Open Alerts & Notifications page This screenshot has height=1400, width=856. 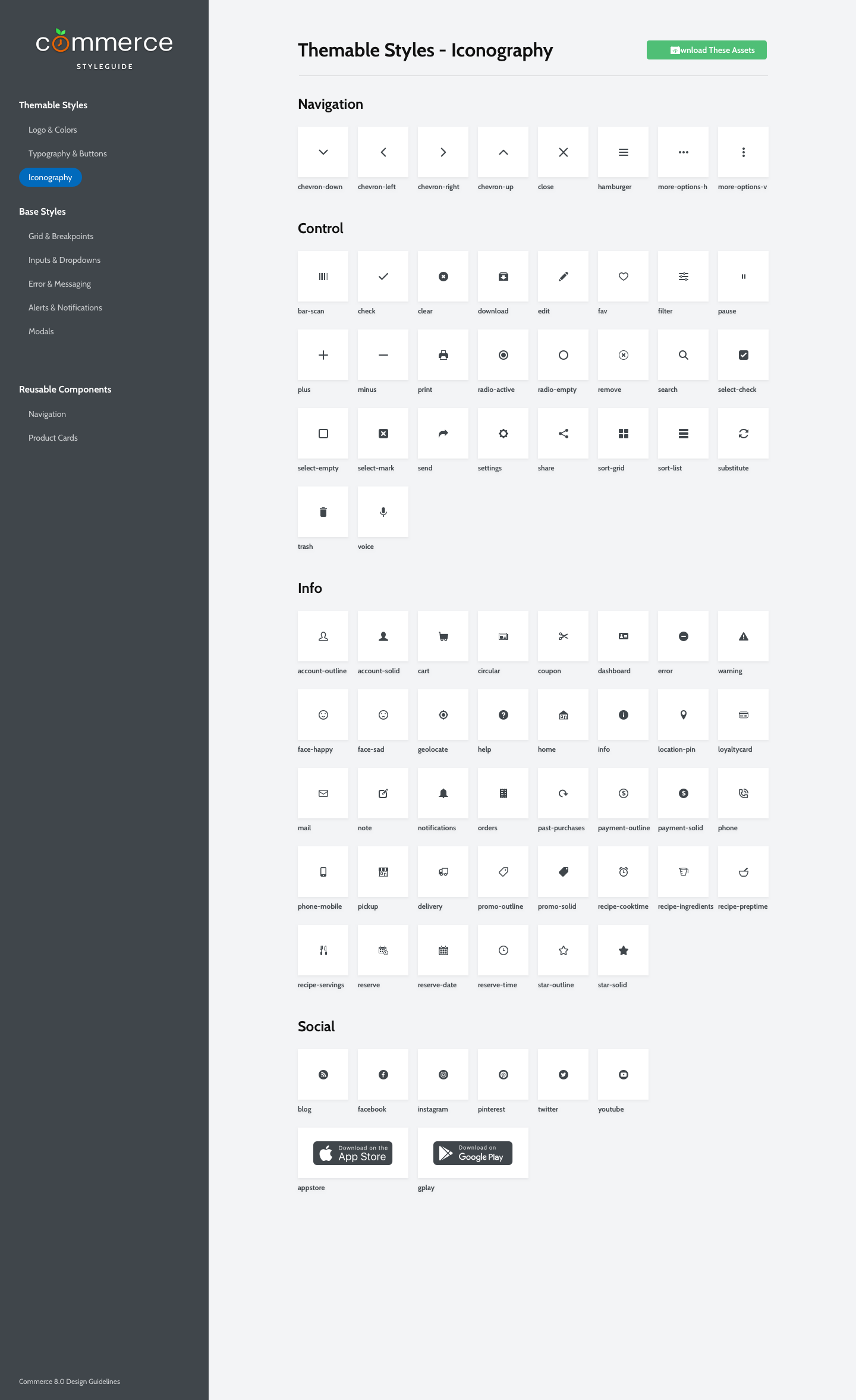point(65,307)
